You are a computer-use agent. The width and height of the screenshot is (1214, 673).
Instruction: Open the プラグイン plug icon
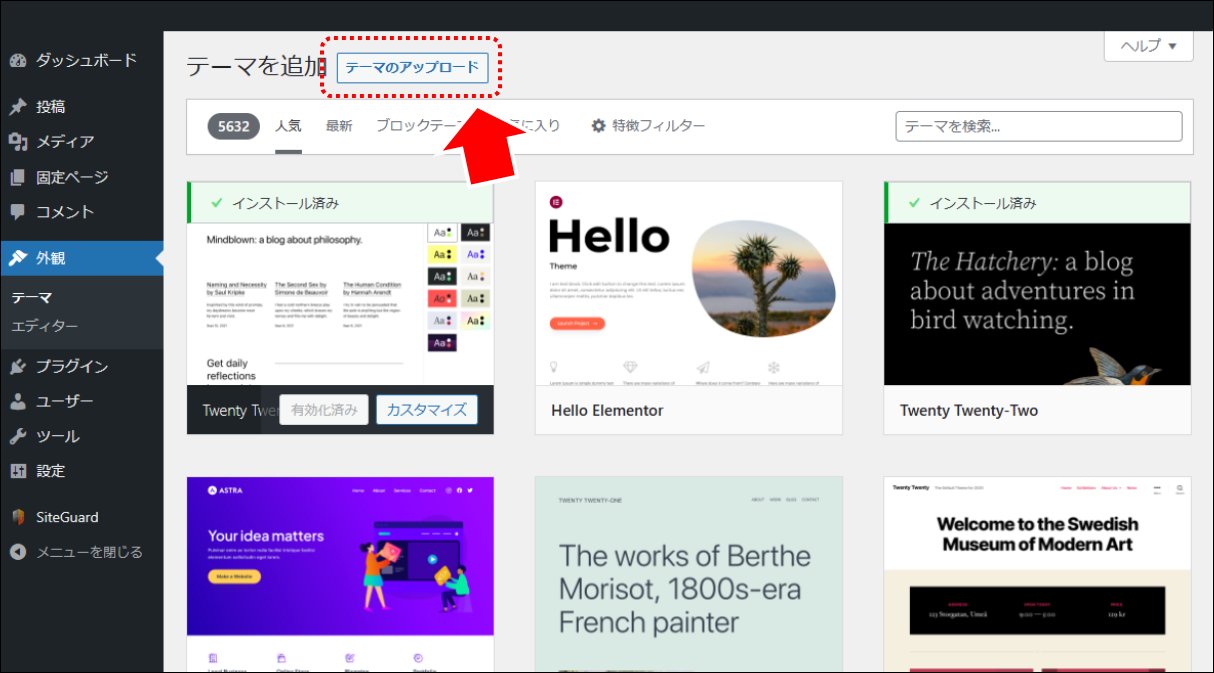[x=18, y=366]
